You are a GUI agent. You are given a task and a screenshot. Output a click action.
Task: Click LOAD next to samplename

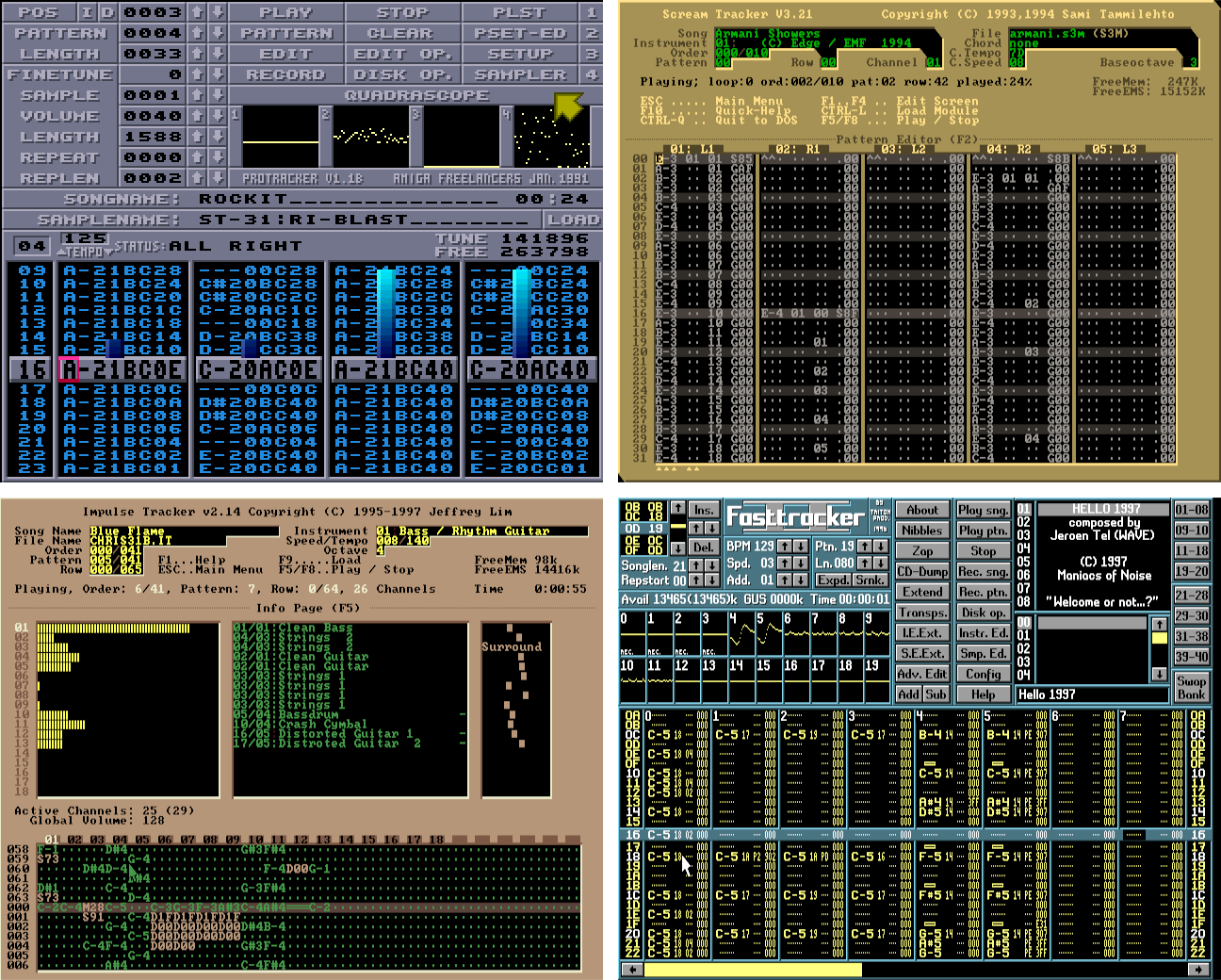574,220
